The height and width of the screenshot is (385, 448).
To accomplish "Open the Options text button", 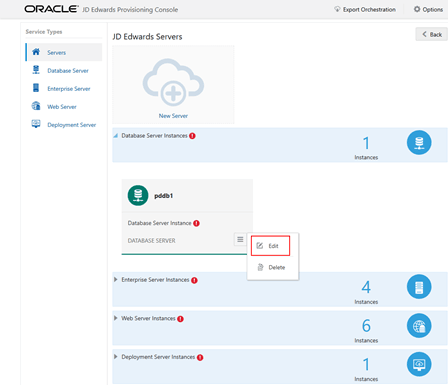I will [x=433, y=9].
